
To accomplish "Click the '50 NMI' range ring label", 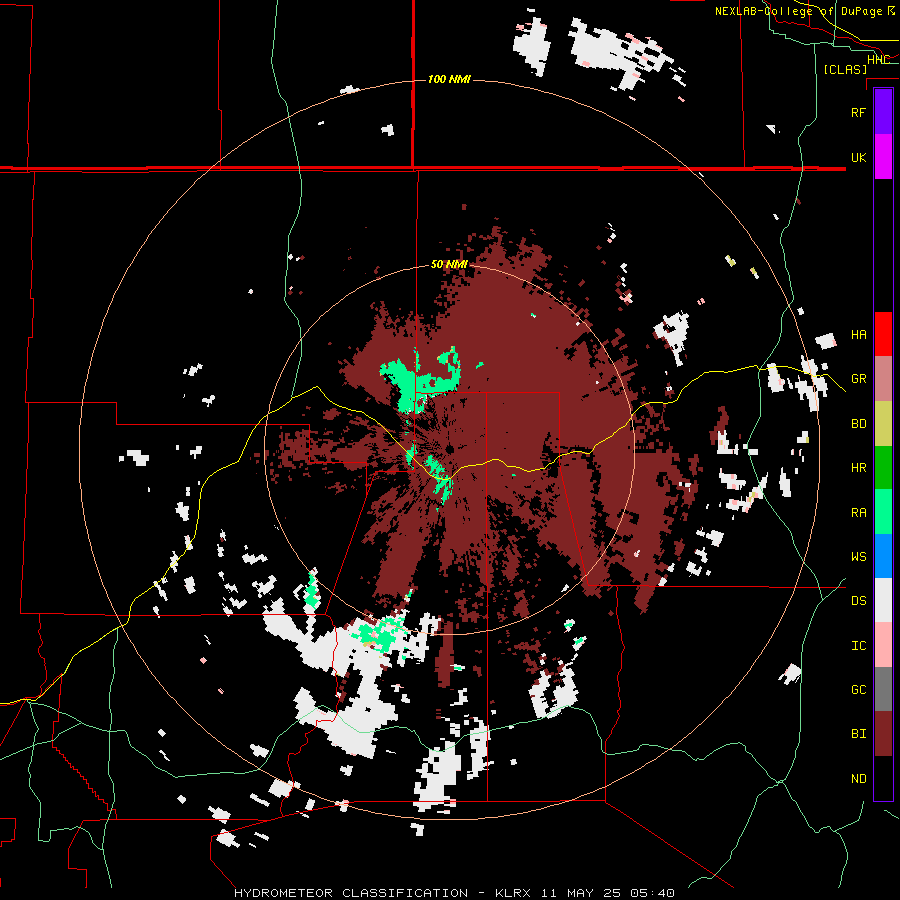I will [x=449, y=265].
